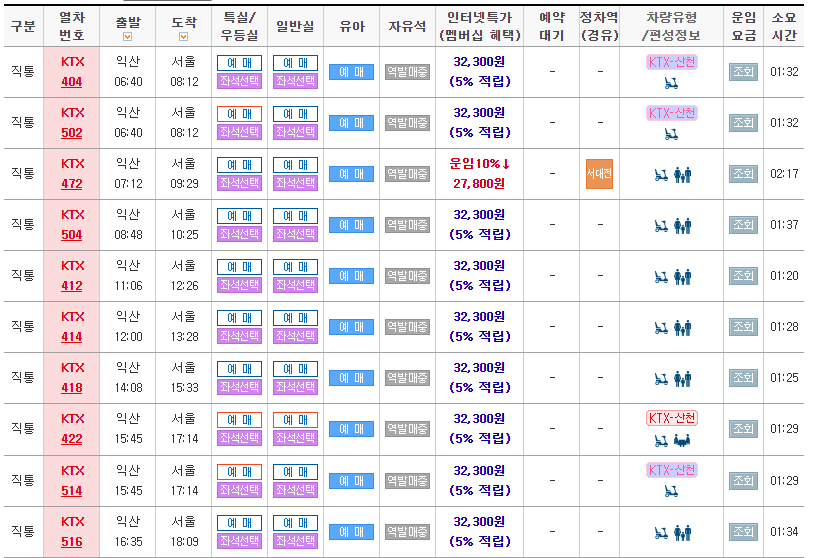Click the wheelchair seat icon for KTX 472

tap(661, 175)
